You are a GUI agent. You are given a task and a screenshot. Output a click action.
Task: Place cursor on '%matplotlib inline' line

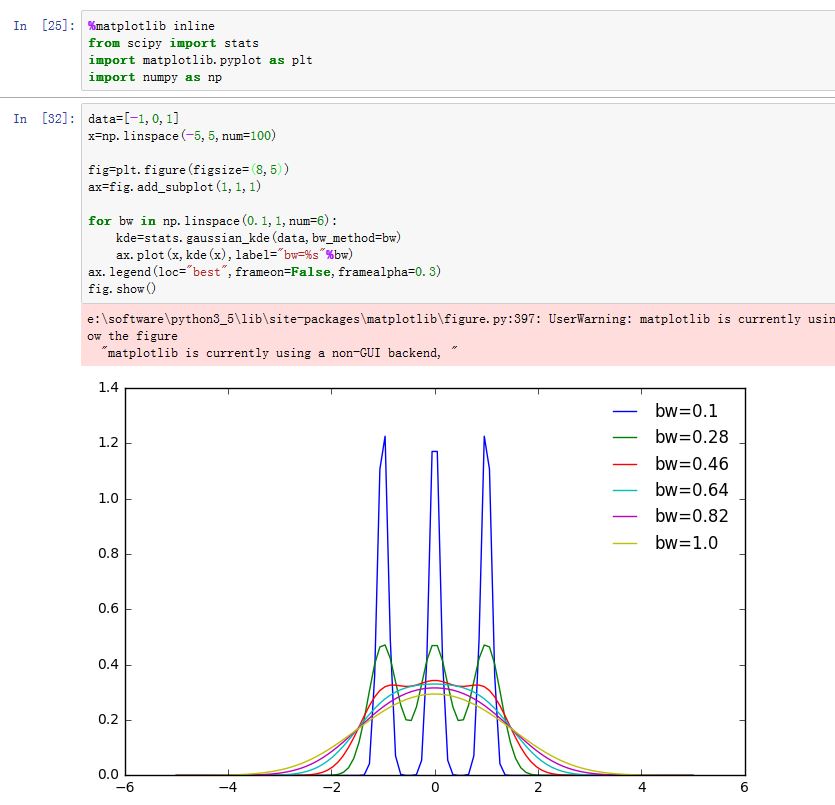[x=151, y=26]
